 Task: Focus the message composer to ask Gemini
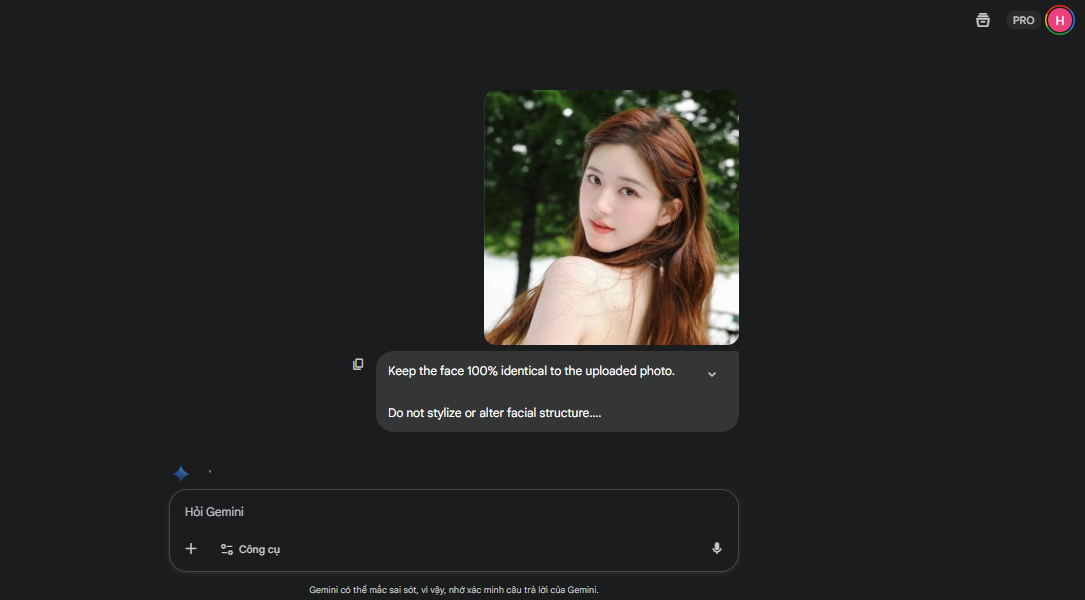point(400,511)
